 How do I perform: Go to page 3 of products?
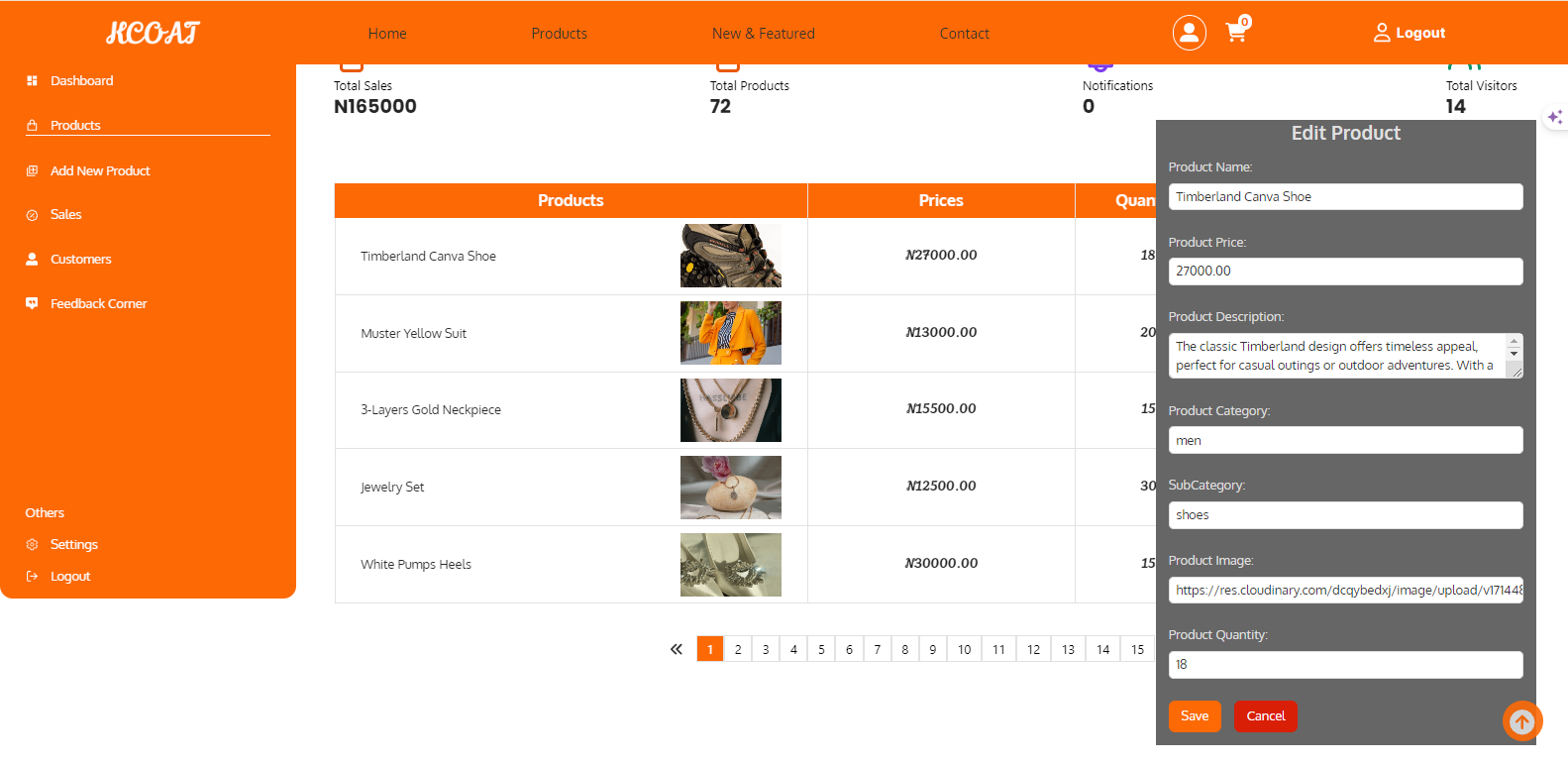[766, 649]
